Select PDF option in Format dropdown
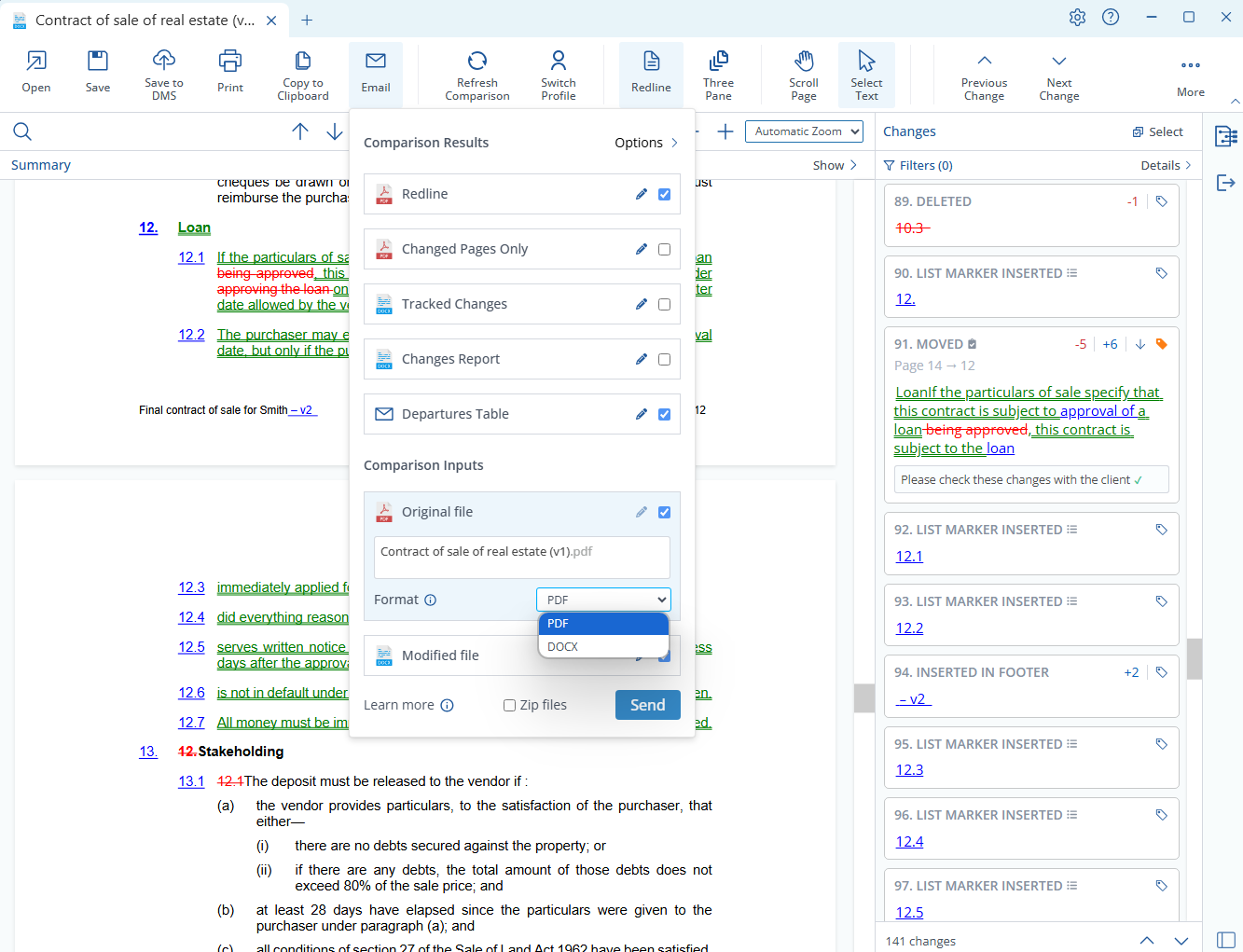This screenshot has height=952, width=1243. point(602,623)
